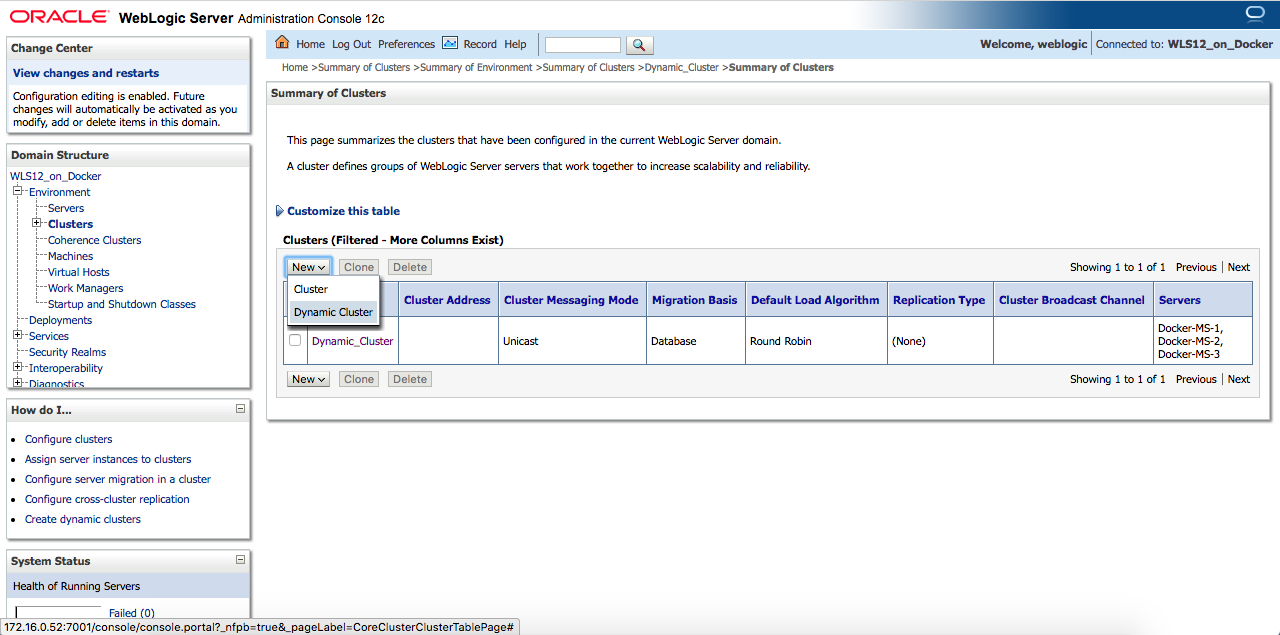Sort by the Replication Type column
This screenshot has width=1280, height=635.
939,300
